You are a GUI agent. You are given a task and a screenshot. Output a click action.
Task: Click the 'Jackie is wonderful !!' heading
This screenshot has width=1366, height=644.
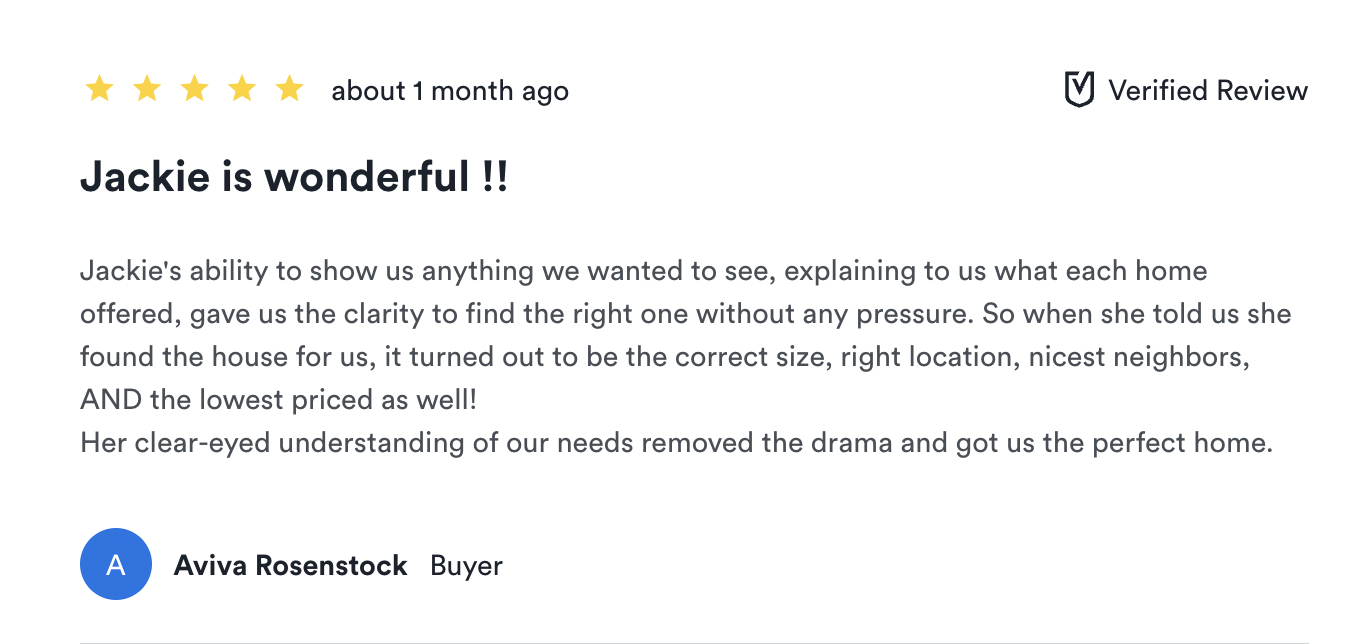click(x=294, y=177)
